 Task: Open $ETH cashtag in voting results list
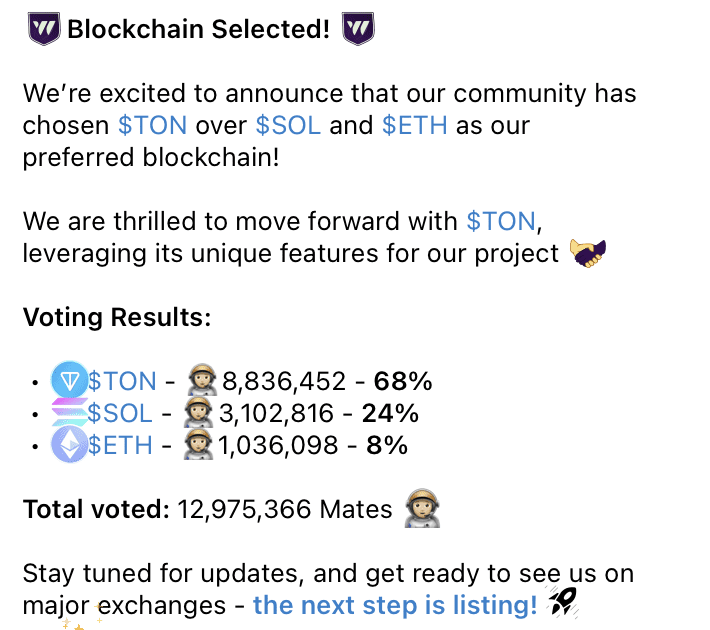[120, 445]
